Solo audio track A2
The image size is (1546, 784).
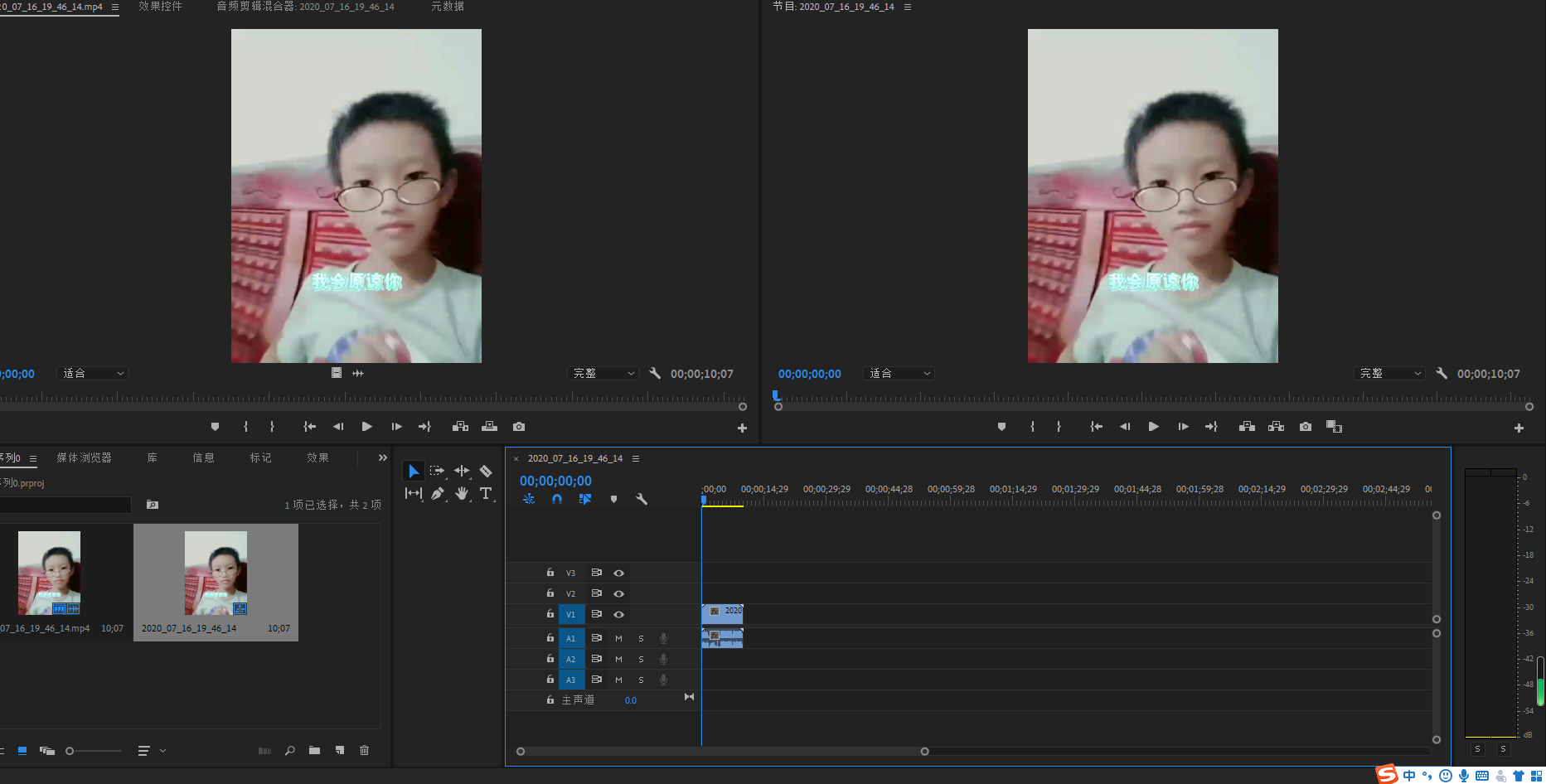click(x=641, y=659)
